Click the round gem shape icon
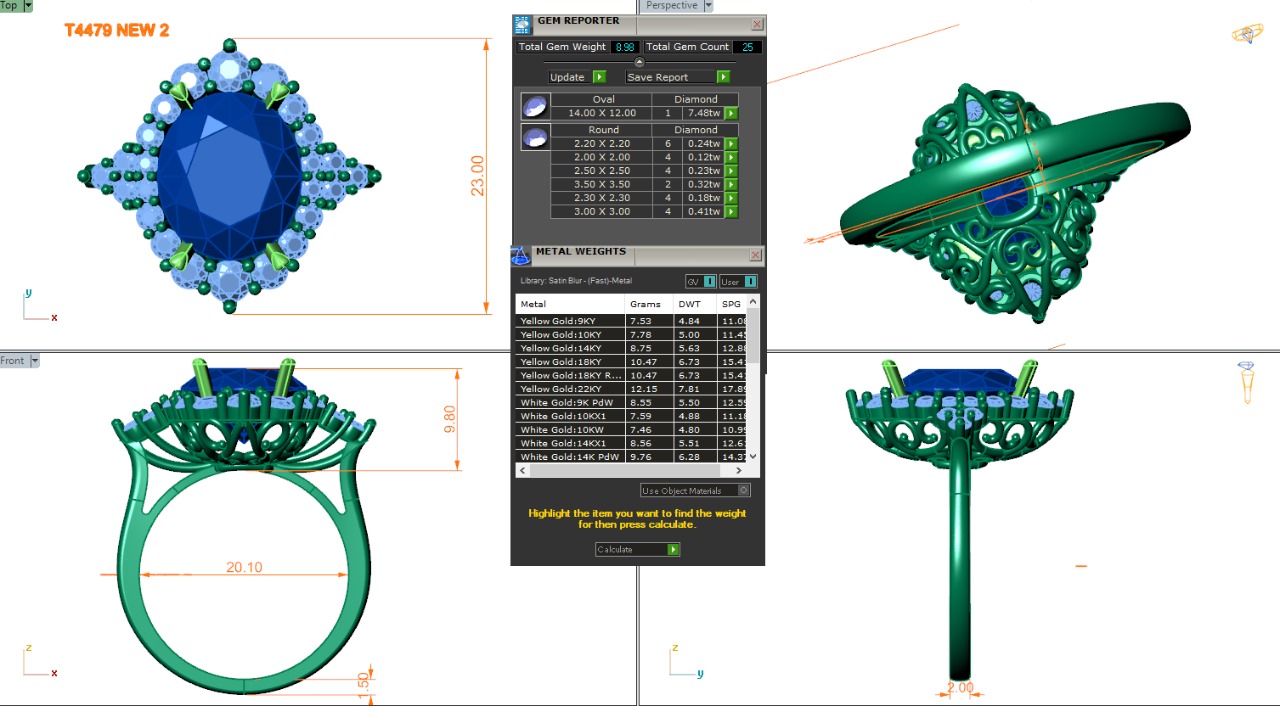The width and height of the screenshot is (1280, 706). (x=535, y=137)
